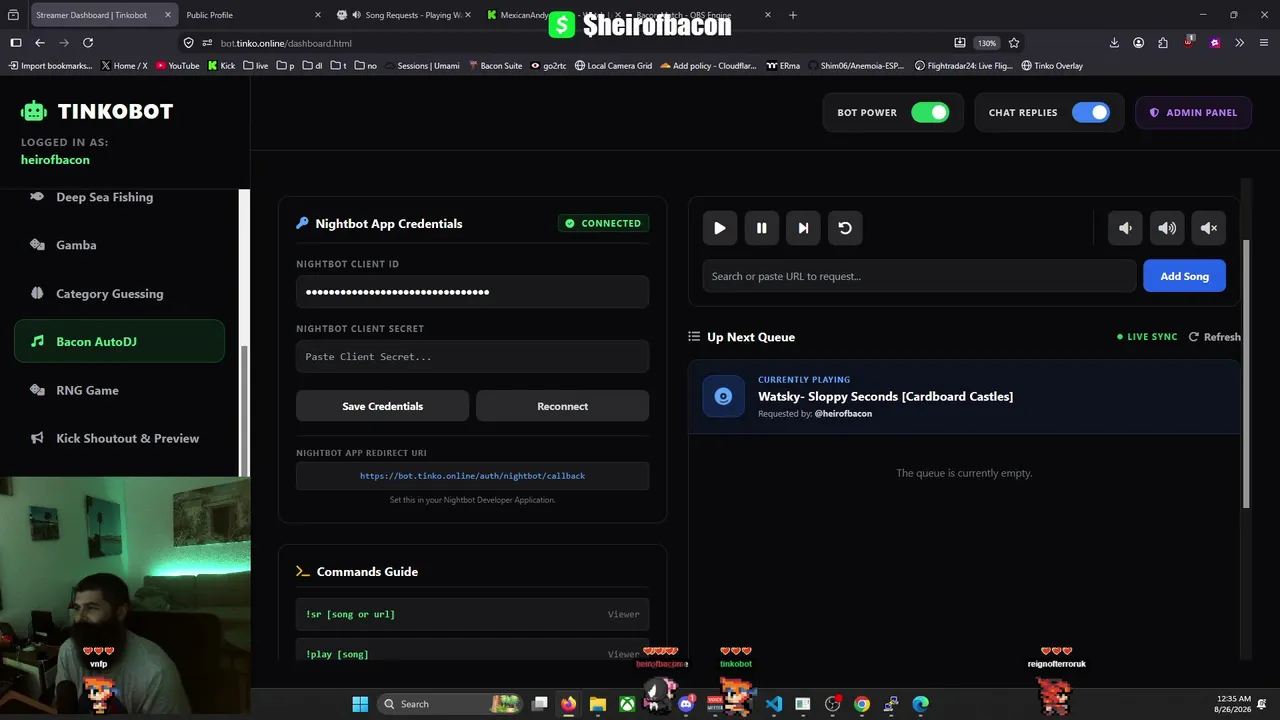Click the Nightbot callback redirect URI

(472, 476)
